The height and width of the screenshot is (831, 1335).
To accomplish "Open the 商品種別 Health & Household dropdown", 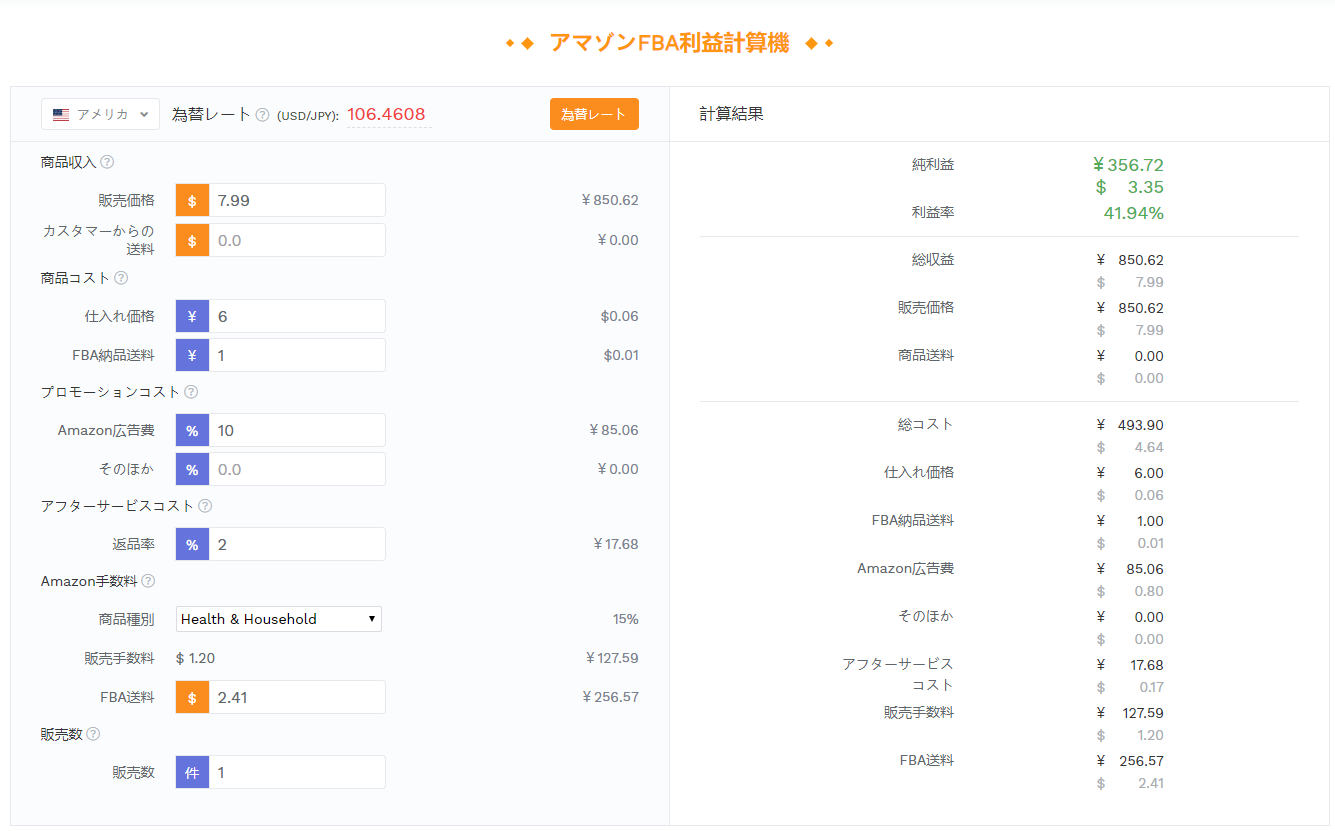I will click(x=279, y=619).
